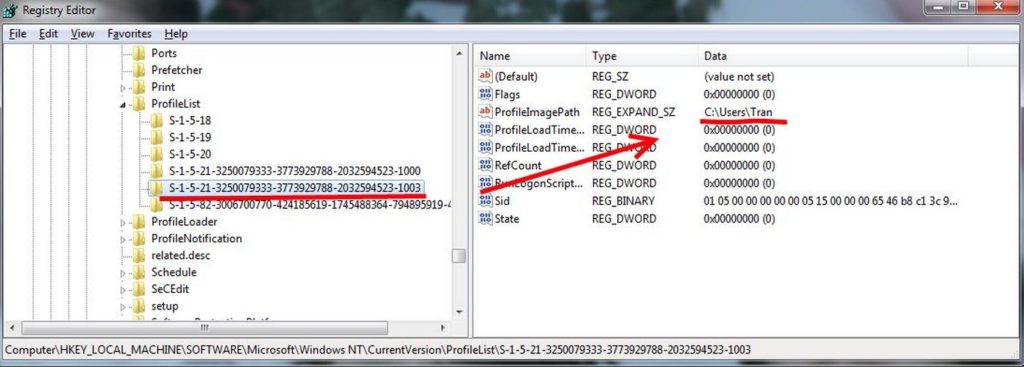Screen dimensions: 1024x367
Task: Open the File menu
Action: click(18, 34)
